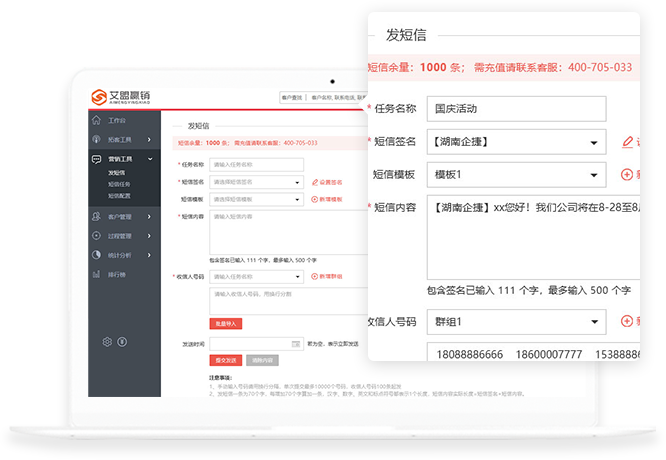Viewport: 666px width, 460px height.
Task: Click the grey 清除内容 button
Action: click(x=260, y=359)
